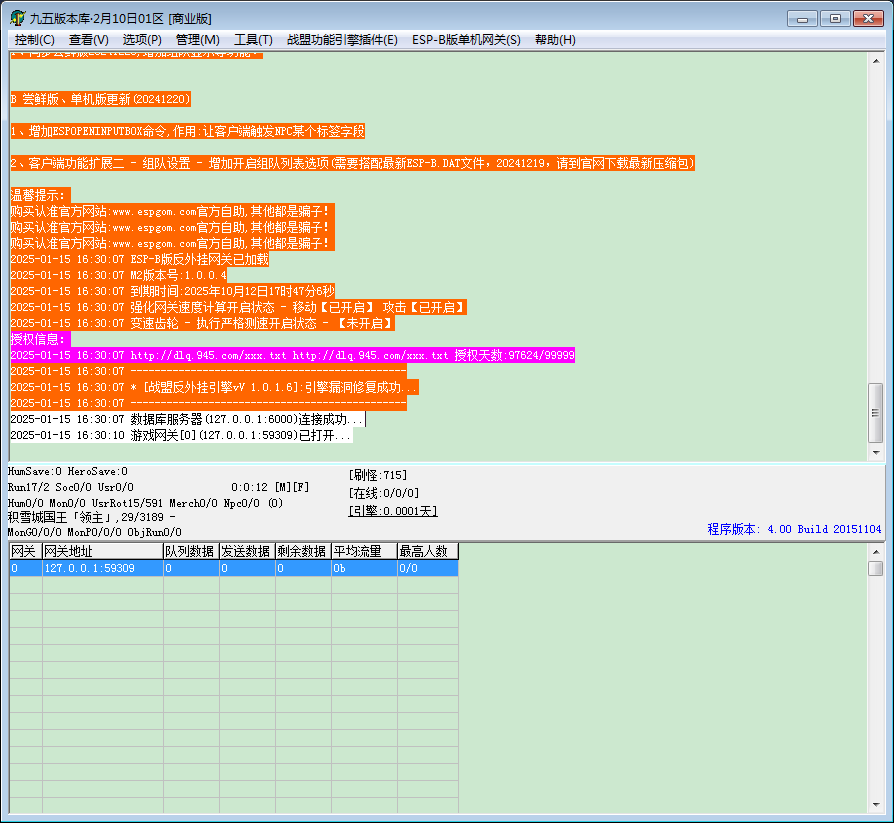
Task: Click the 网关地址 column header
Action: tap(103, 552)
